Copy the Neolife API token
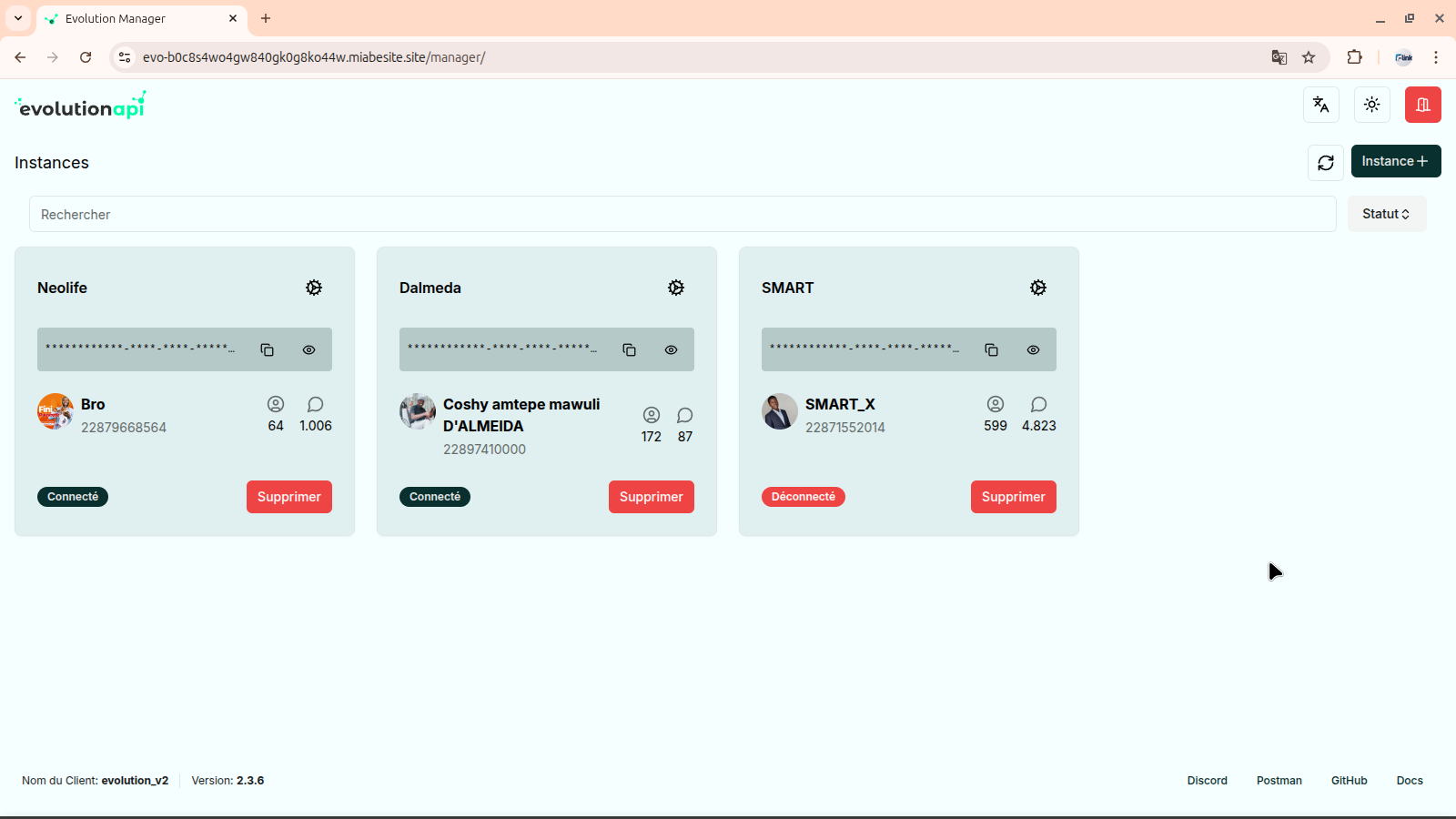This screenshot has height=819, width=1456. pyautogui.click(x=268, y=349)
